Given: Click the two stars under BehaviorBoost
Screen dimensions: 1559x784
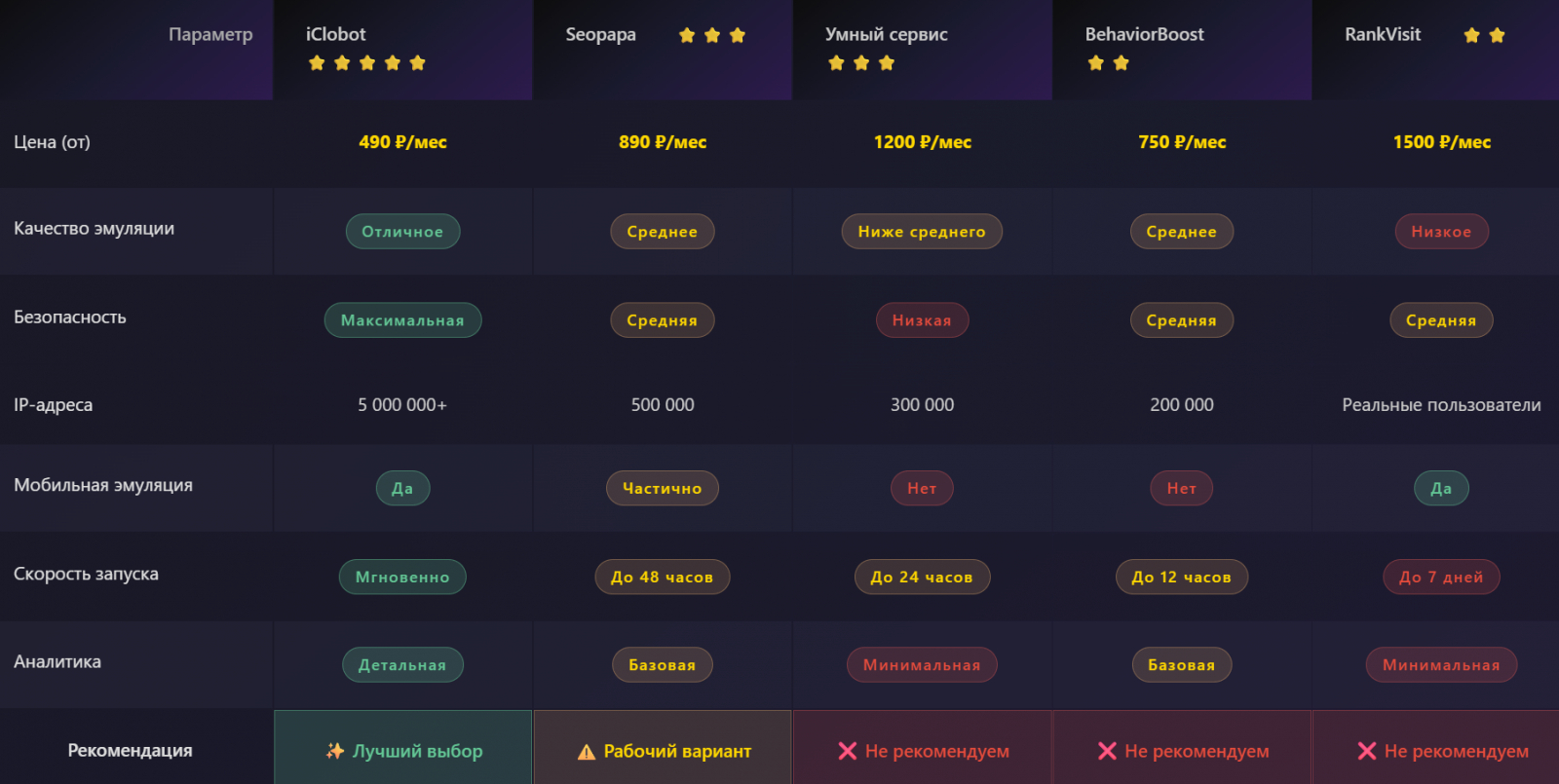Looking at the screenshot, I should click(x=1109, y=63).
